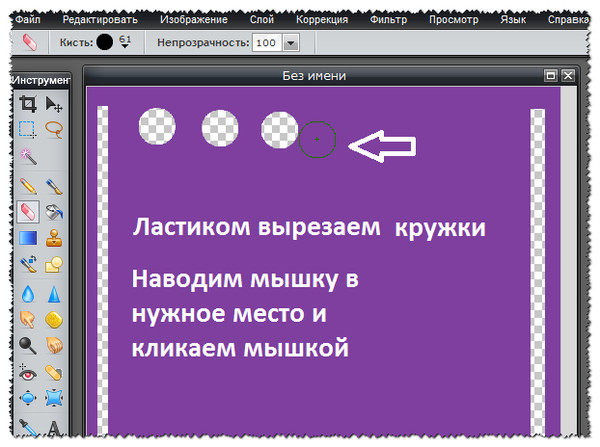This screenshot has width=600, height=447.
Task: Select the rectangular Marquee tool
Action: (x=28, y=129)
